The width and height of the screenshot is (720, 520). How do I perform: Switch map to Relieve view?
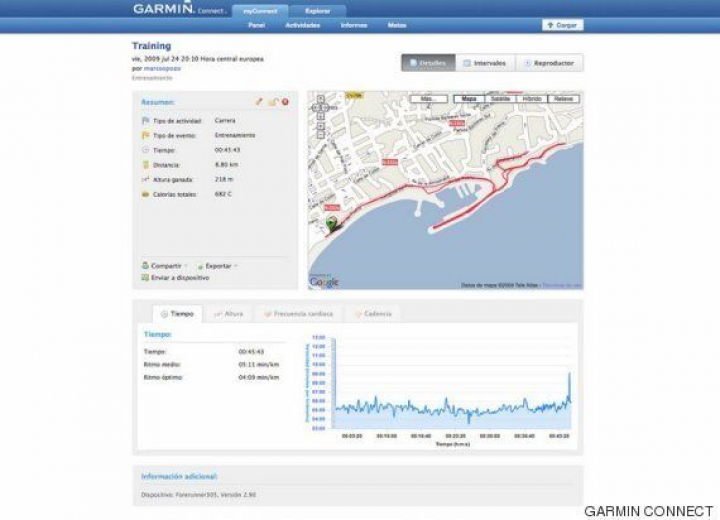click(x=564, y=99)
